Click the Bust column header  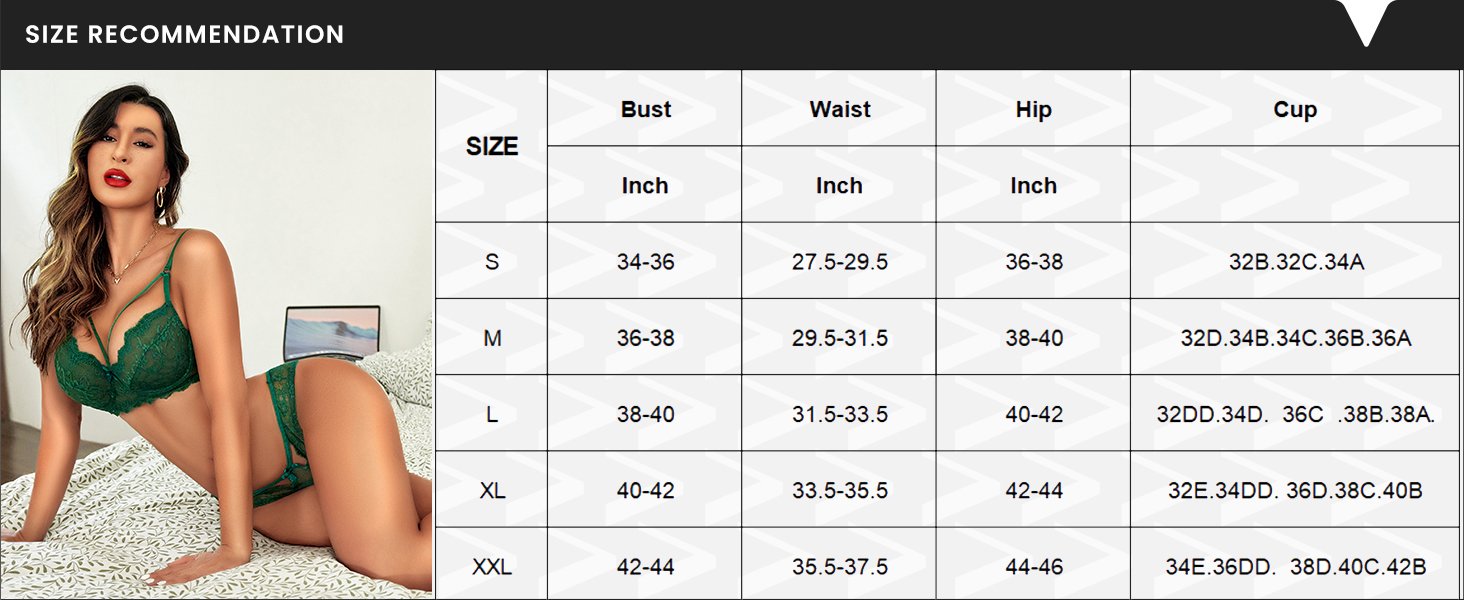pyautogui.click(x=645, y=109)
